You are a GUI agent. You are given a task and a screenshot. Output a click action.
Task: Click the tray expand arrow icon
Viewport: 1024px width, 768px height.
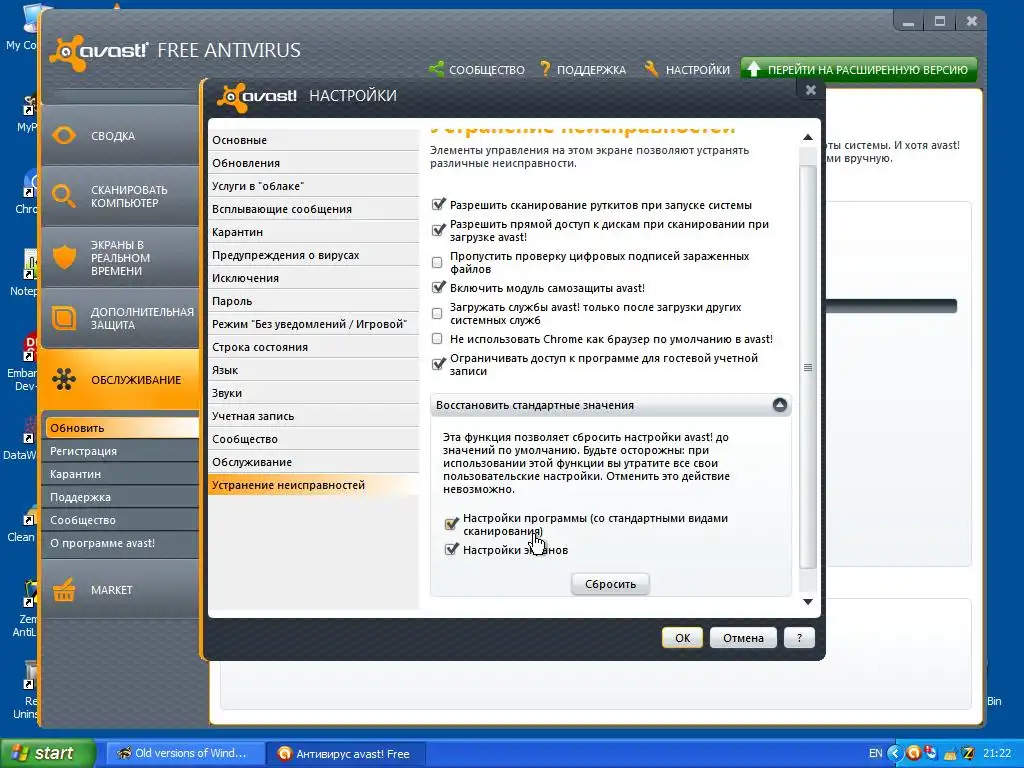point(895,754)
